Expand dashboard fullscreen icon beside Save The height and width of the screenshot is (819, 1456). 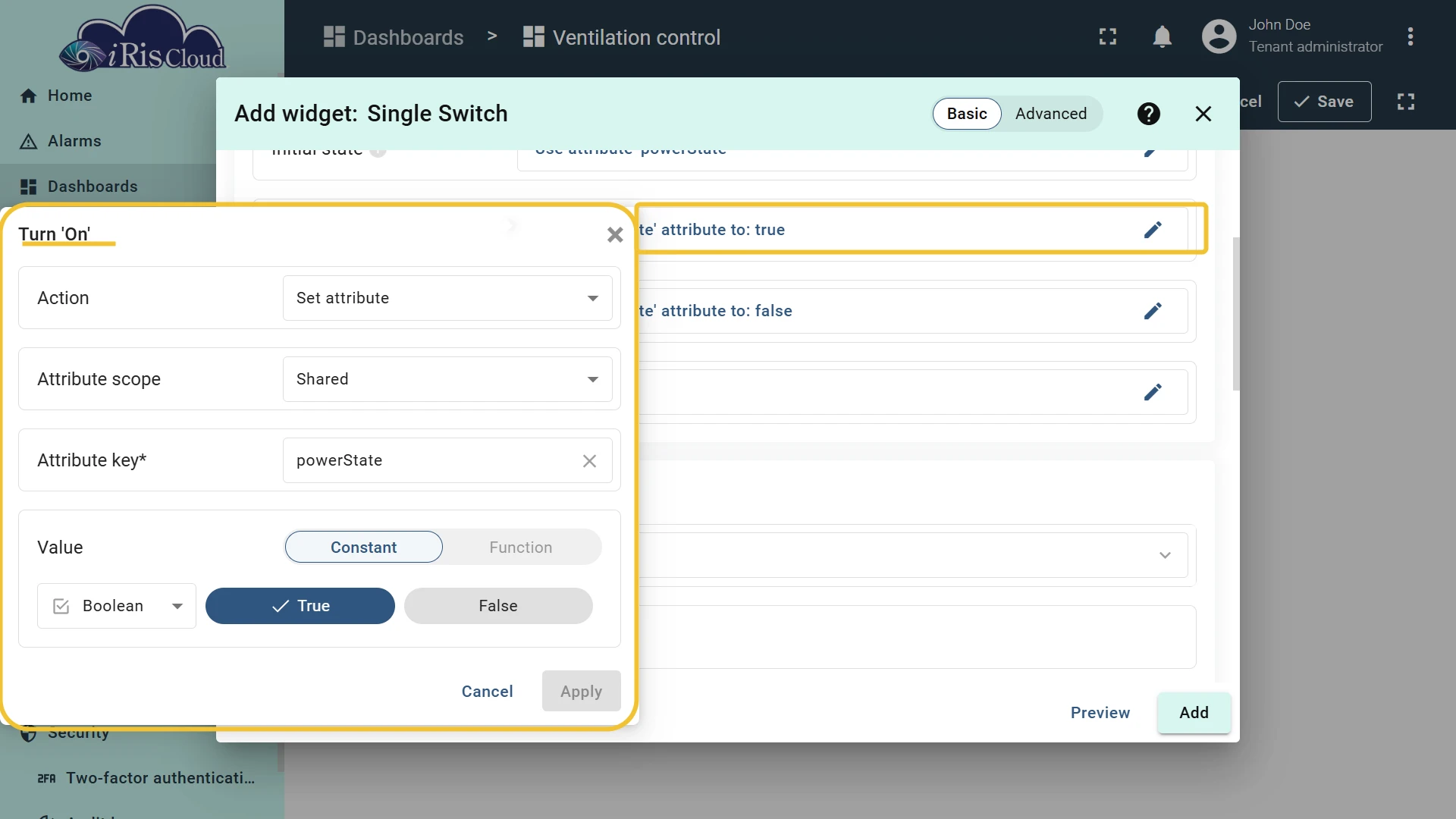tap(1405, 102)
